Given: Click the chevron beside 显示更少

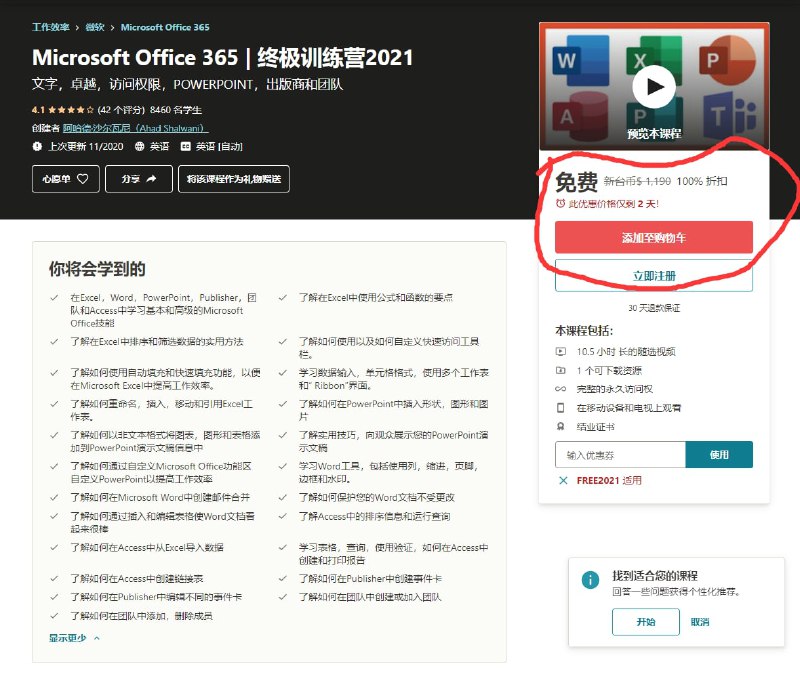Looking at the screenshot, I should coord(97,638).
